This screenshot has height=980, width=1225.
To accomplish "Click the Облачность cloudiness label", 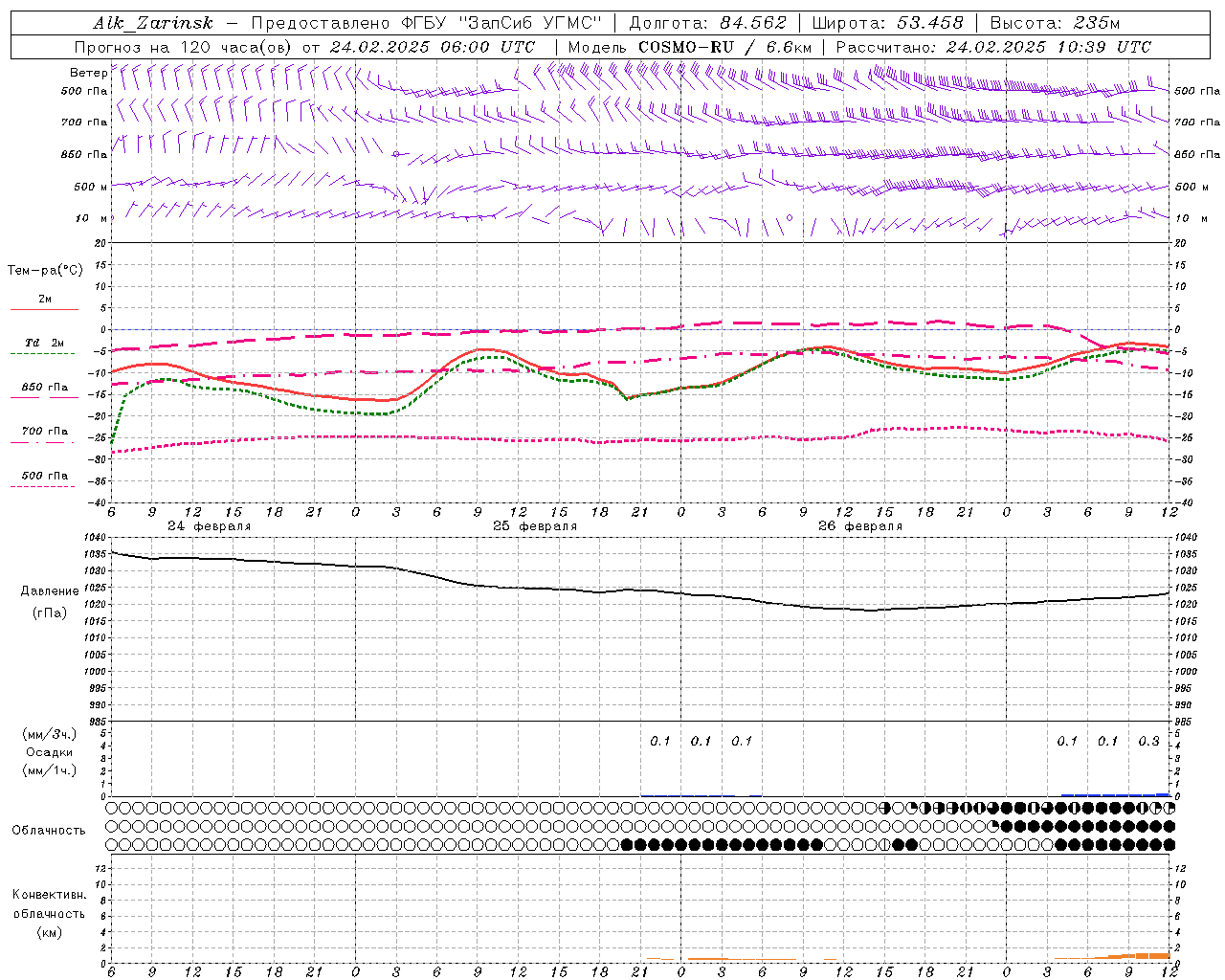I will pos(49,831).
